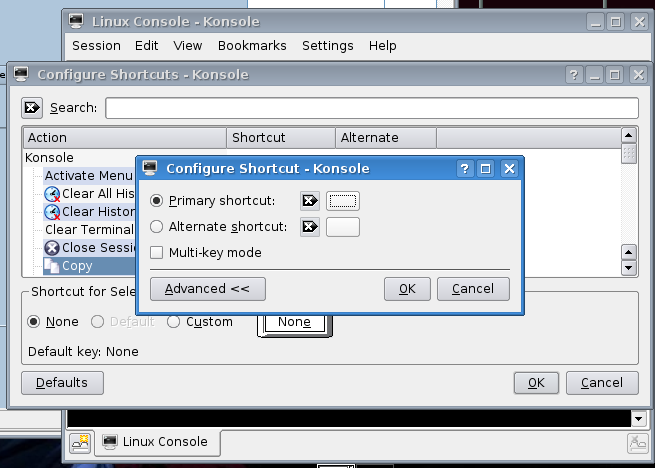Click into the Search input field

372,108
